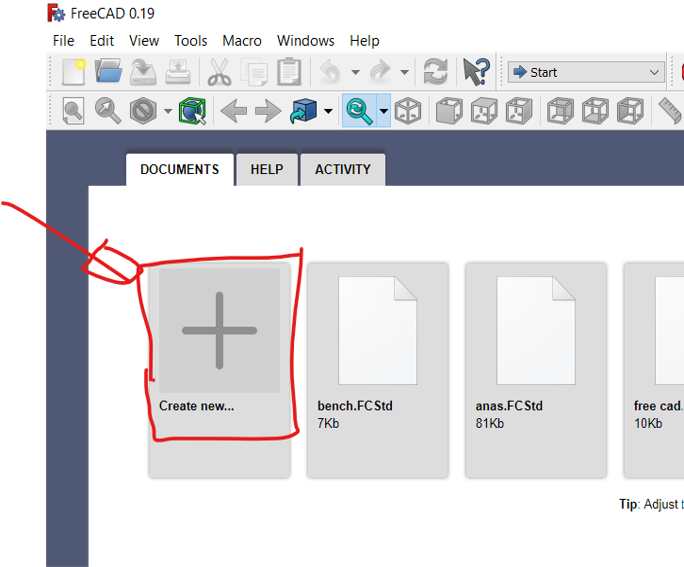
Task: Click the Open file folder icon
Action: coord(109,72)
